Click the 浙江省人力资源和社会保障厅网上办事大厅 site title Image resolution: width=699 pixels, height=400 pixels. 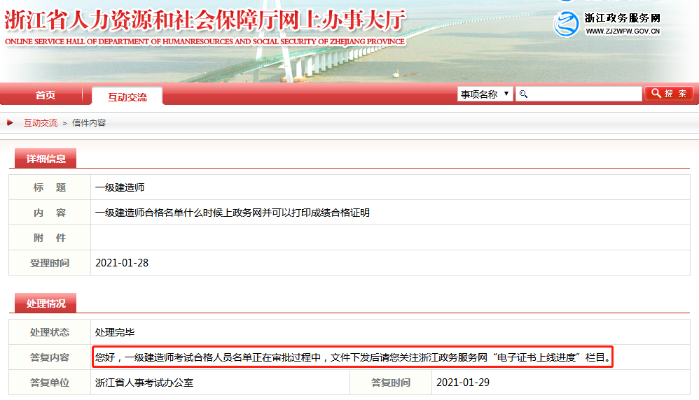click(x=205, y=21)
